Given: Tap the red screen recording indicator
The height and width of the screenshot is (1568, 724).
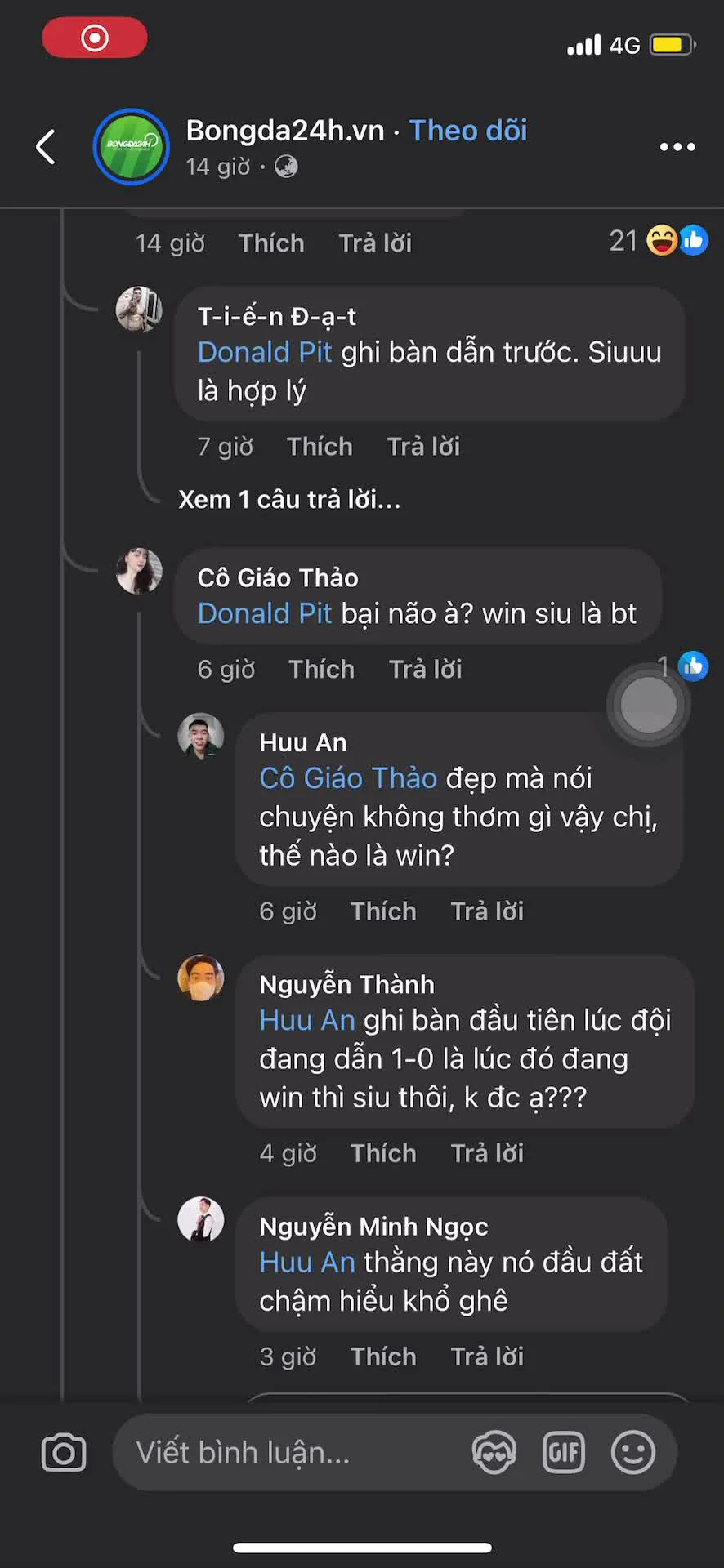Looking at the screenshot, I should click(x=95, y=38).
